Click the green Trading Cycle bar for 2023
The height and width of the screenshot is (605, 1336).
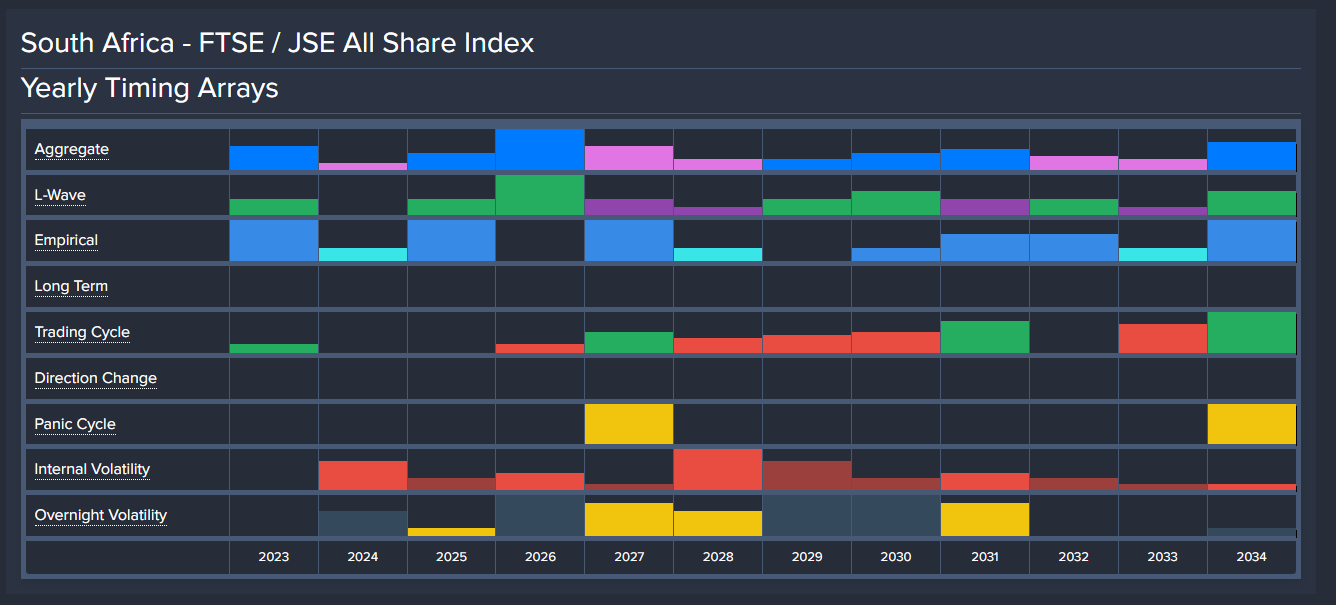point(274,349)
